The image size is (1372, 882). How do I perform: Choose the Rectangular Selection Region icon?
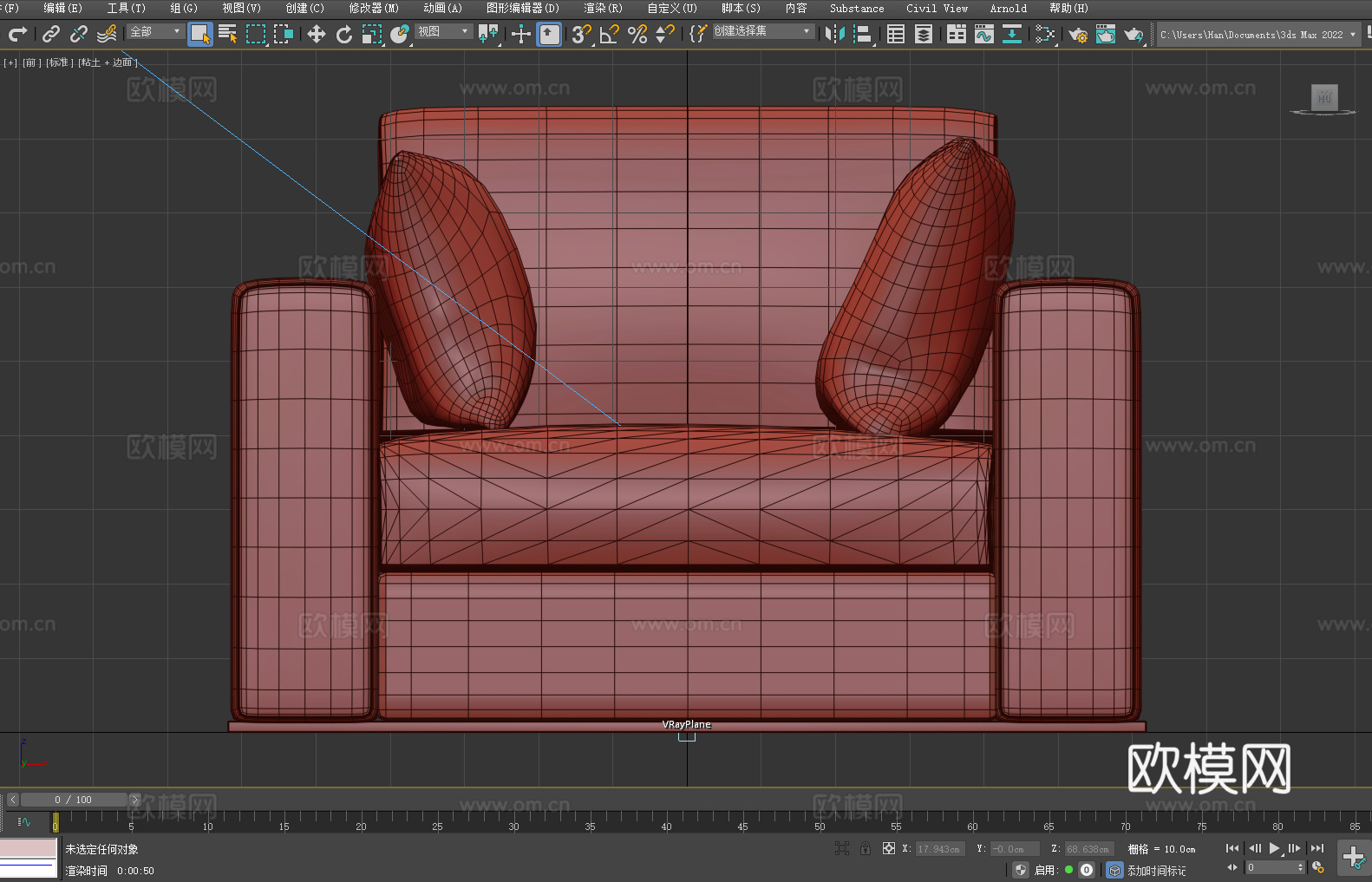[x=256, y=34]
